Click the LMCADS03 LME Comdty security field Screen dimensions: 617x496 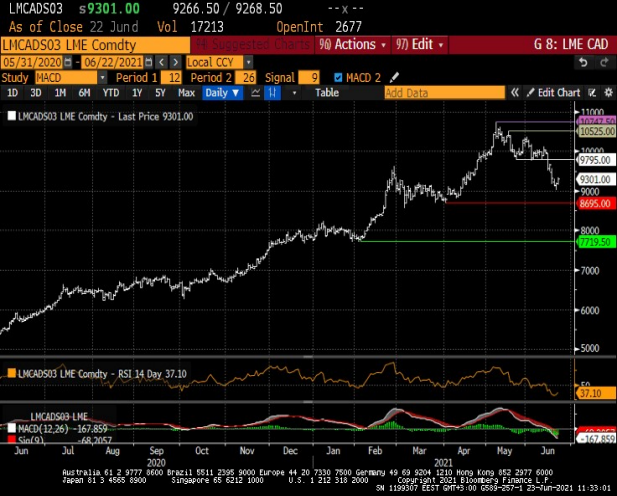point(95,44)
